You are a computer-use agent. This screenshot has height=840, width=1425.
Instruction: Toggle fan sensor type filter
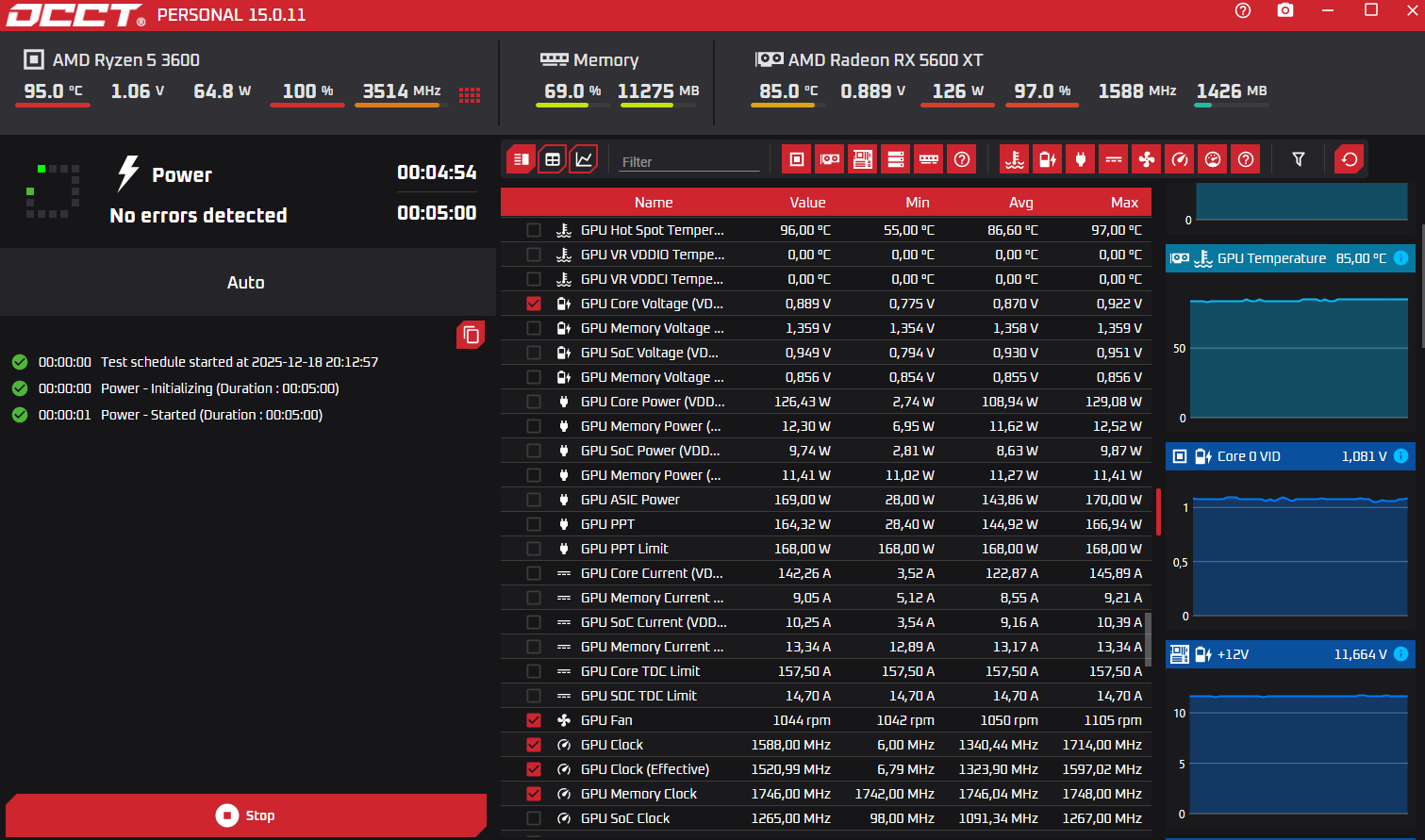pos(1147,160)
